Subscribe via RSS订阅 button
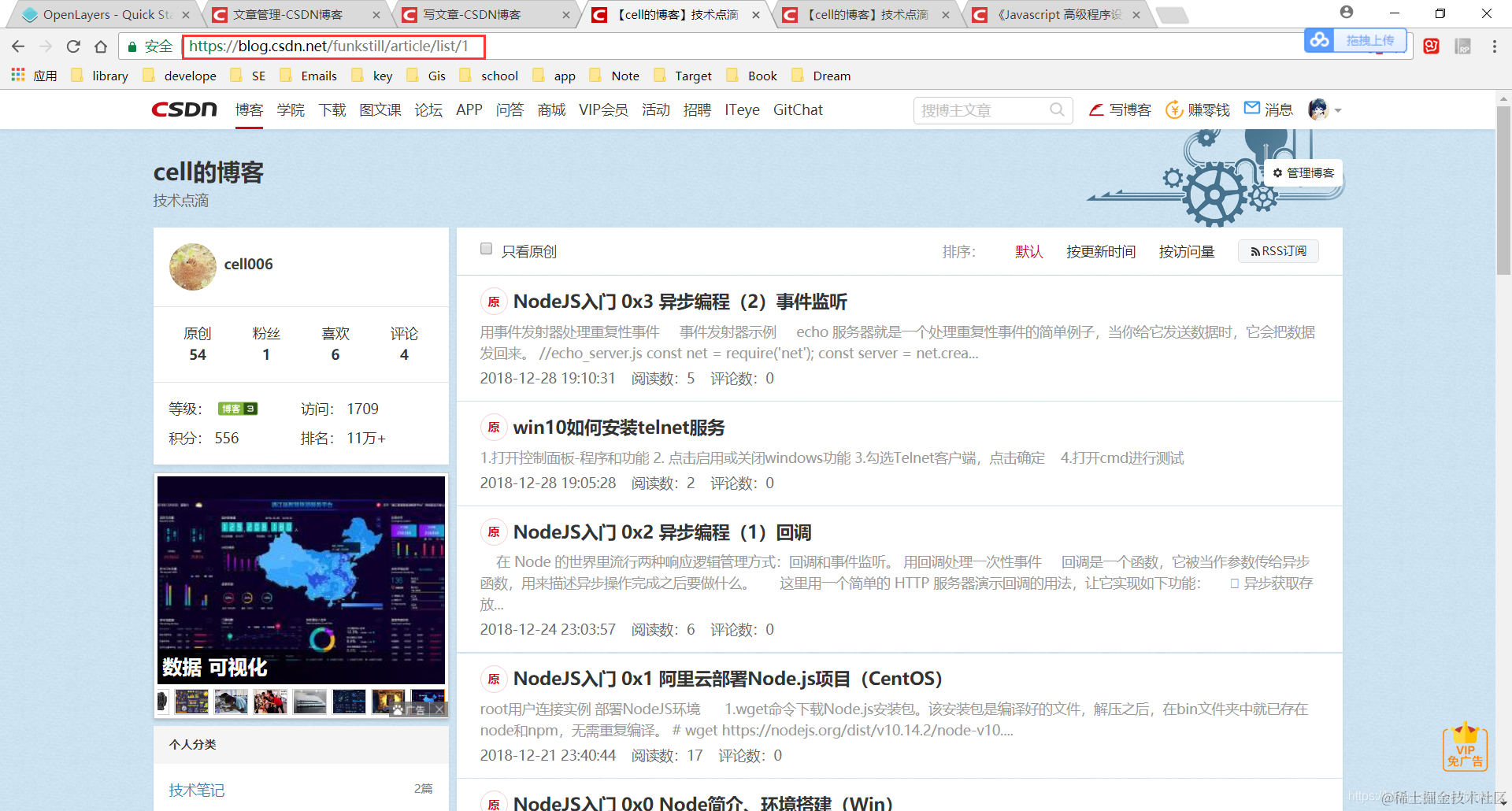 coord(1278,251)
